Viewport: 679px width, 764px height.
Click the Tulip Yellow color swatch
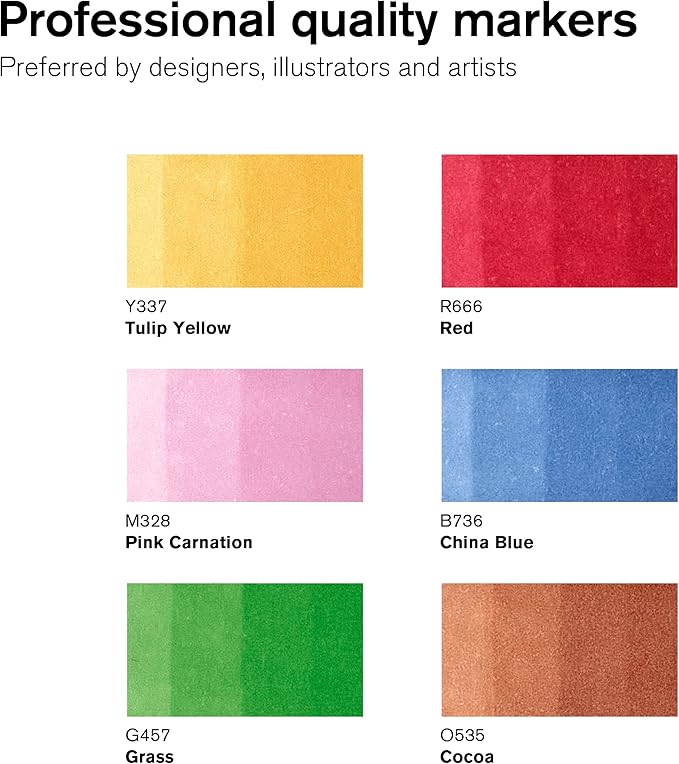pos(245,221)
